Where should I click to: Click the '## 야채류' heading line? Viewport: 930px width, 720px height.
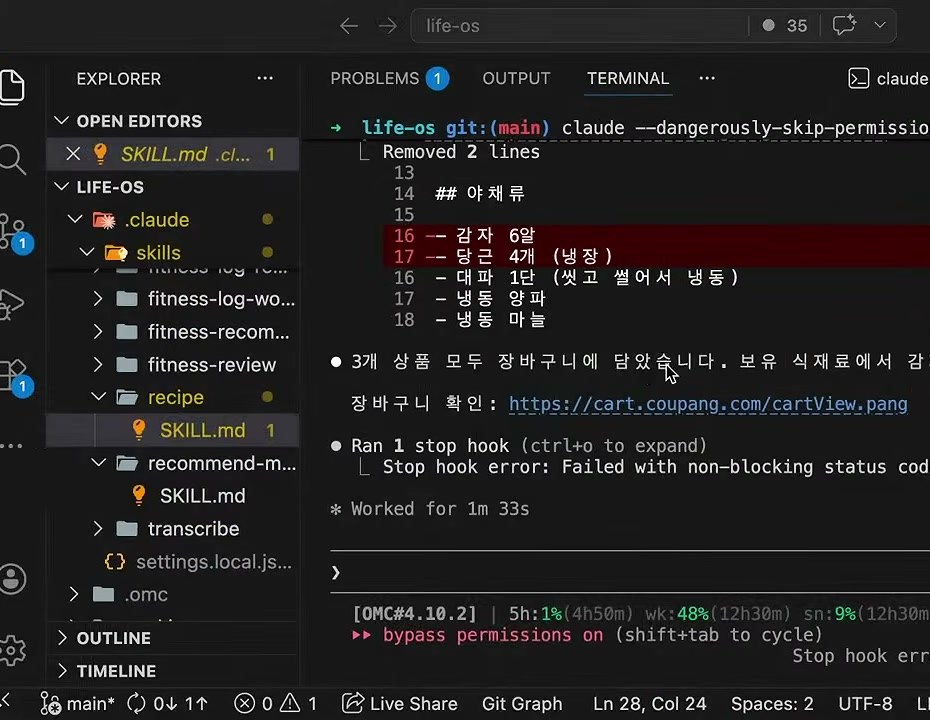pyautogui.click(x=480, y=193)
